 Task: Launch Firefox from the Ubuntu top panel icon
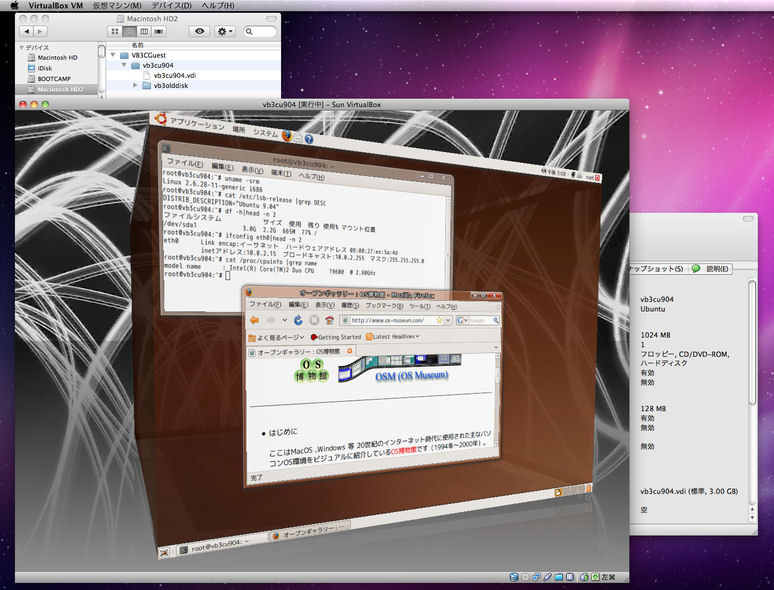287,135
